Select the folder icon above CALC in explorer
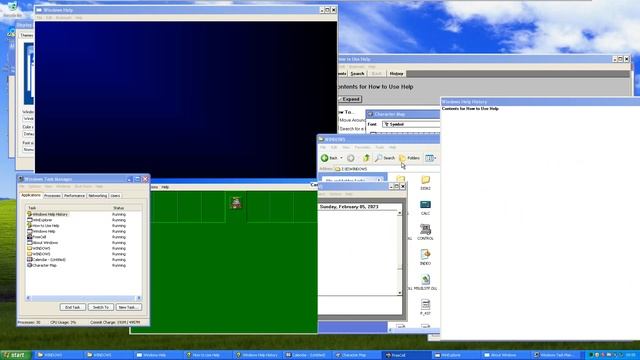Viewport: 640px width, 360px height. click(x=425, y=182)
